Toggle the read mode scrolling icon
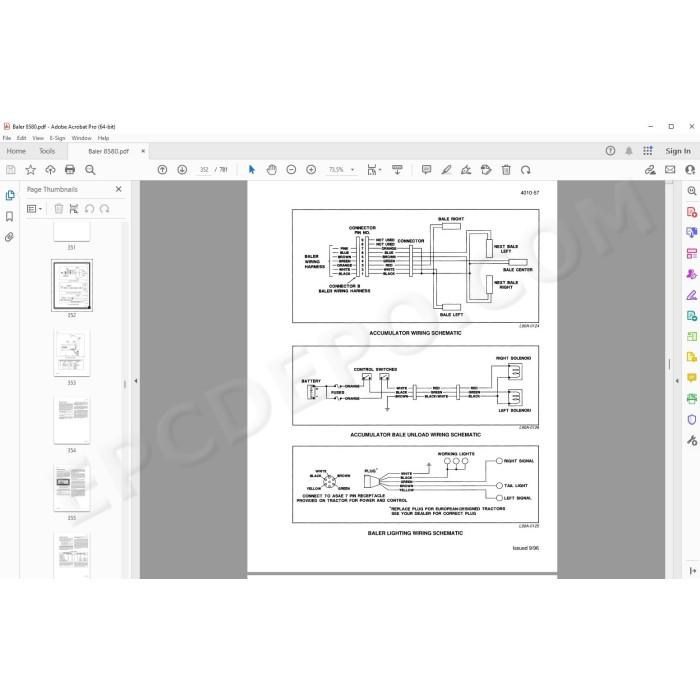This screenshot has height=700, width=700. (397, 170)
